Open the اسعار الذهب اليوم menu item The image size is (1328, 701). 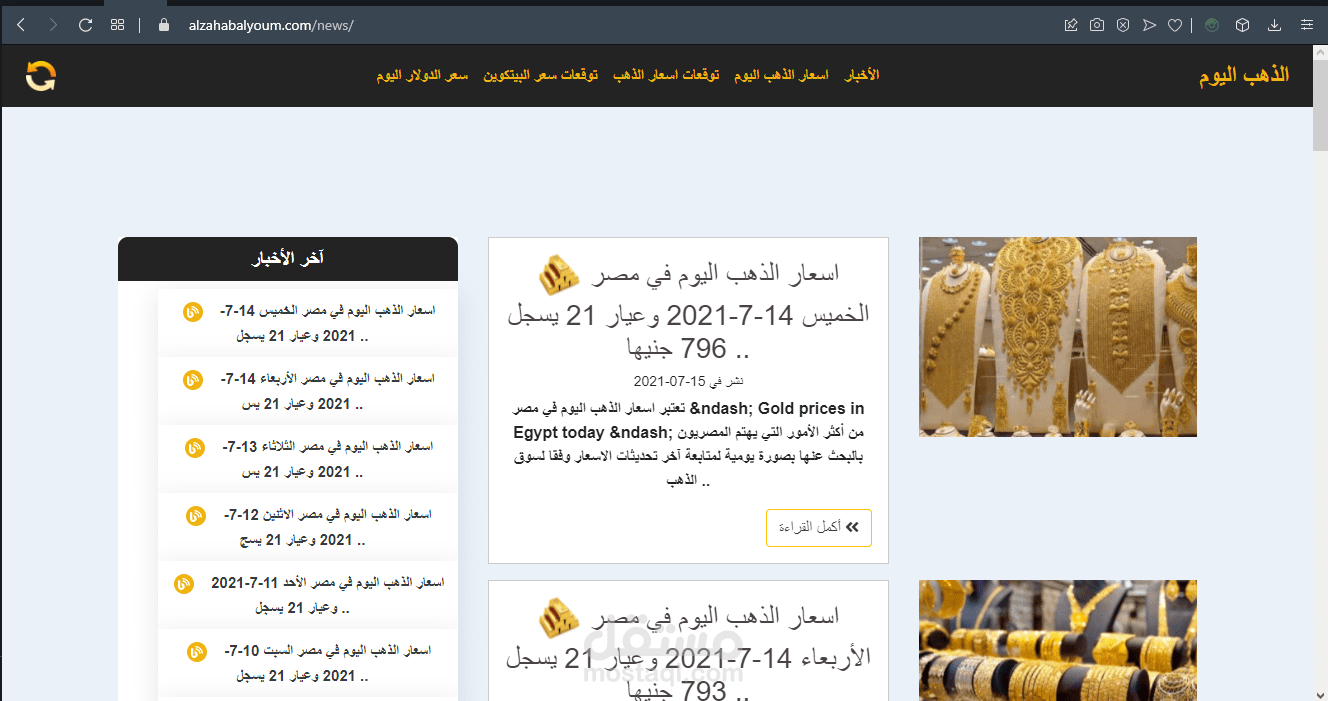point(781,75)
